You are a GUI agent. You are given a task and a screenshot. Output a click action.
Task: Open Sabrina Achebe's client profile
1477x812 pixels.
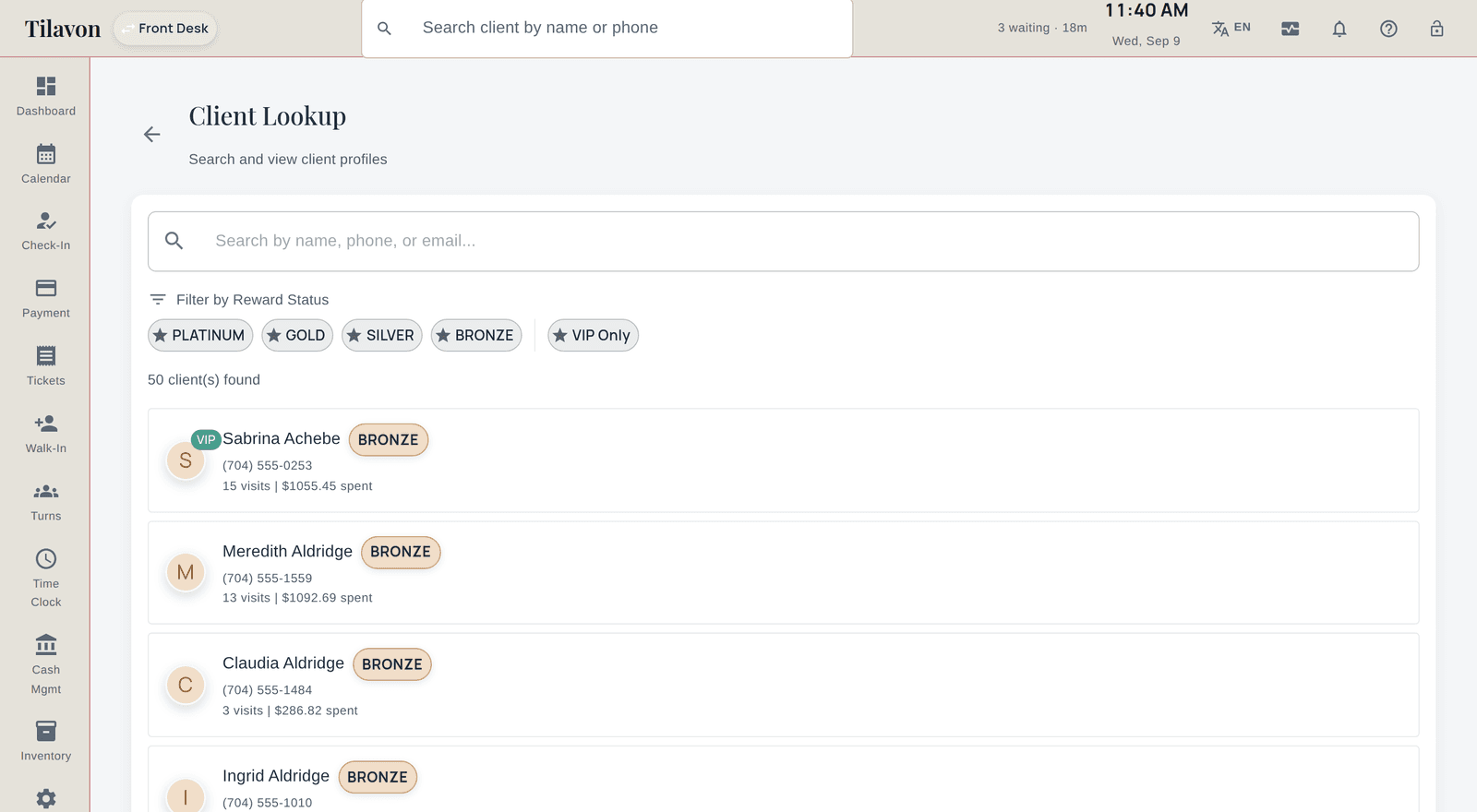[783, 460]
